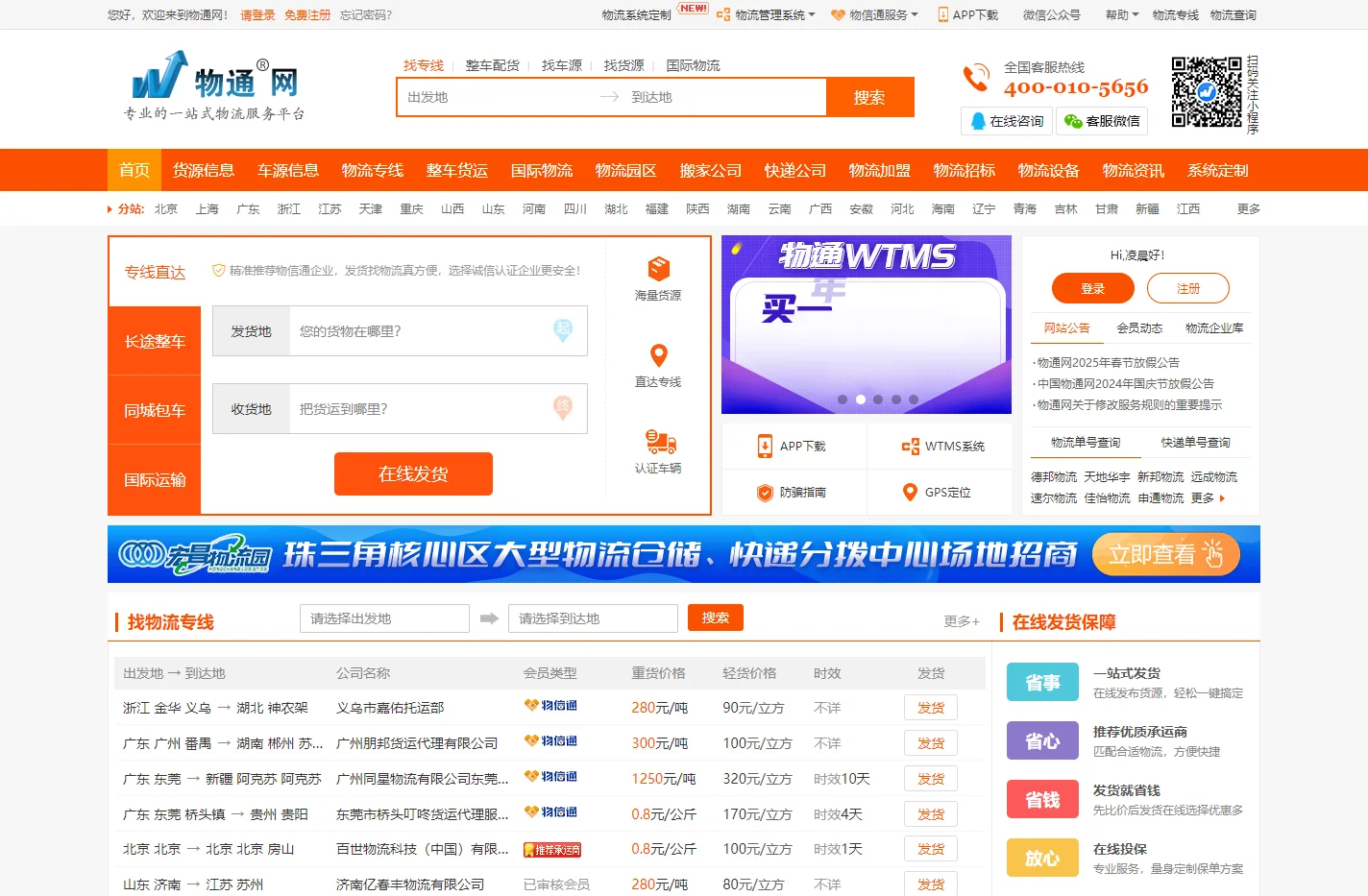Screen dimensions: 1368x896
Task: Click 搜索 button in 找物流专线 section
Action: [x=716, y=618]
